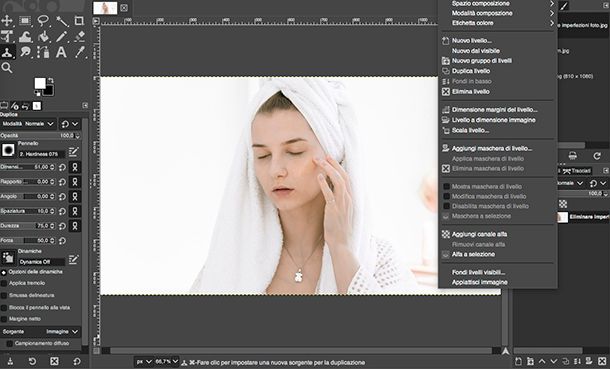
Task: Open brush editor next to Hardness 075
Action: click(x=74, y=151)
